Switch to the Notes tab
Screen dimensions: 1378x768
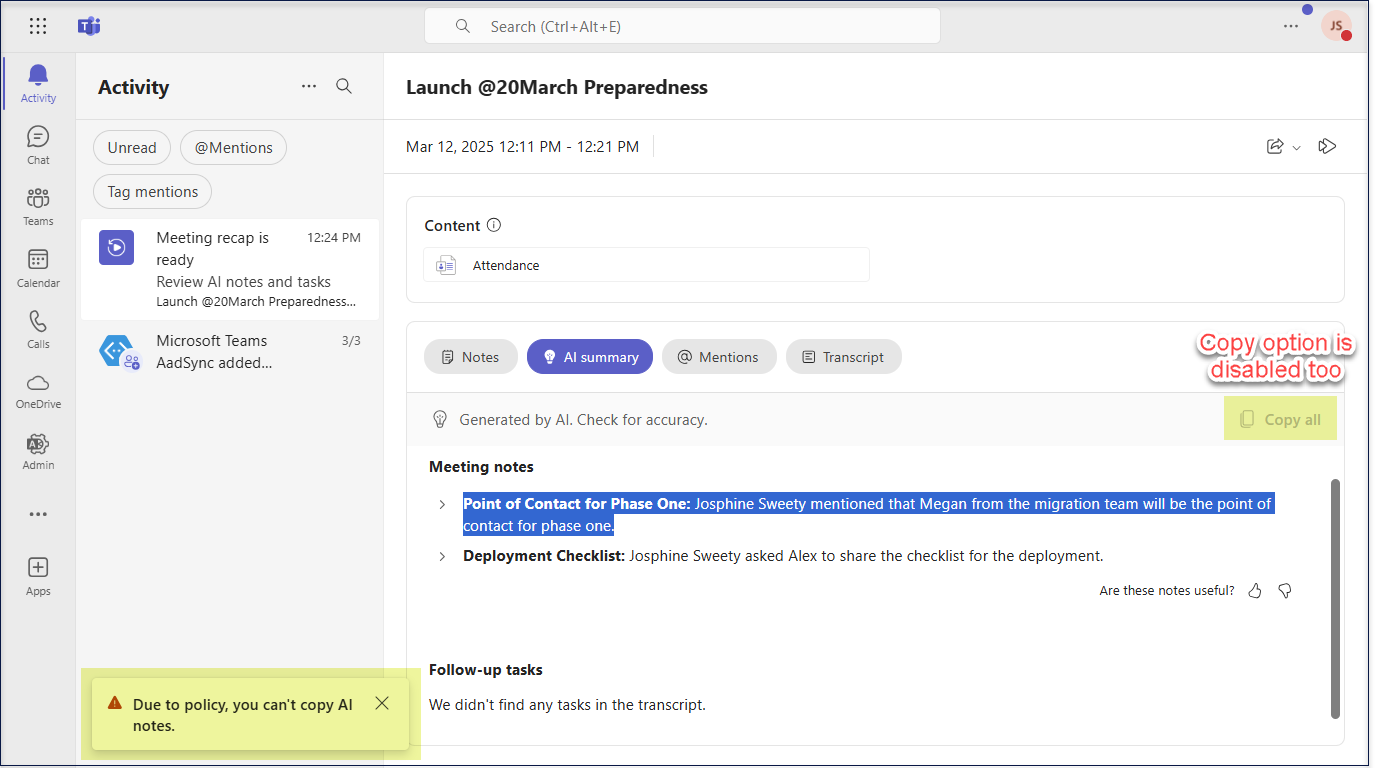(470, 357)
